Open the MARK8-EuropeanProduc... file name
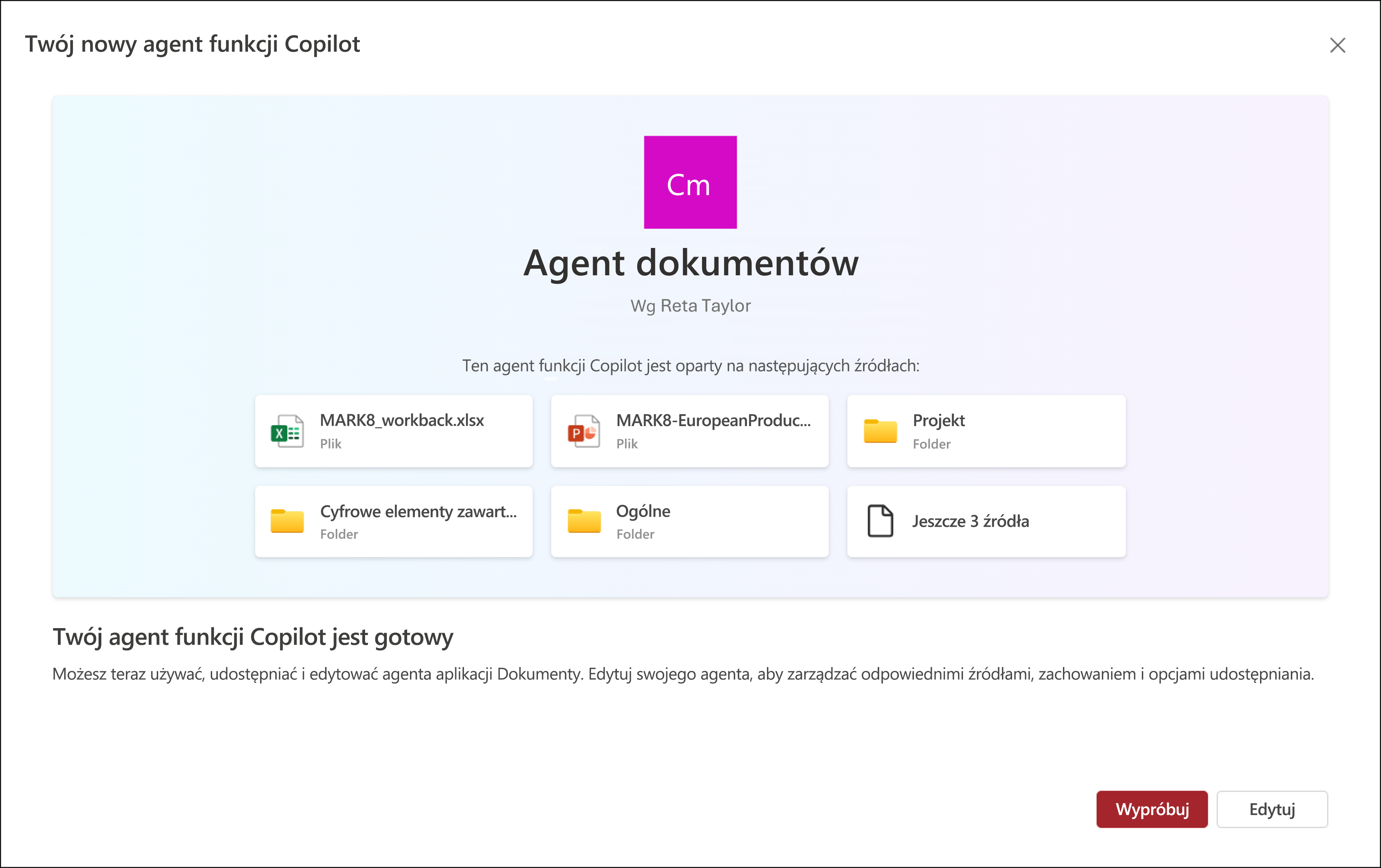Screen dimensions: 1381x868 713,420
